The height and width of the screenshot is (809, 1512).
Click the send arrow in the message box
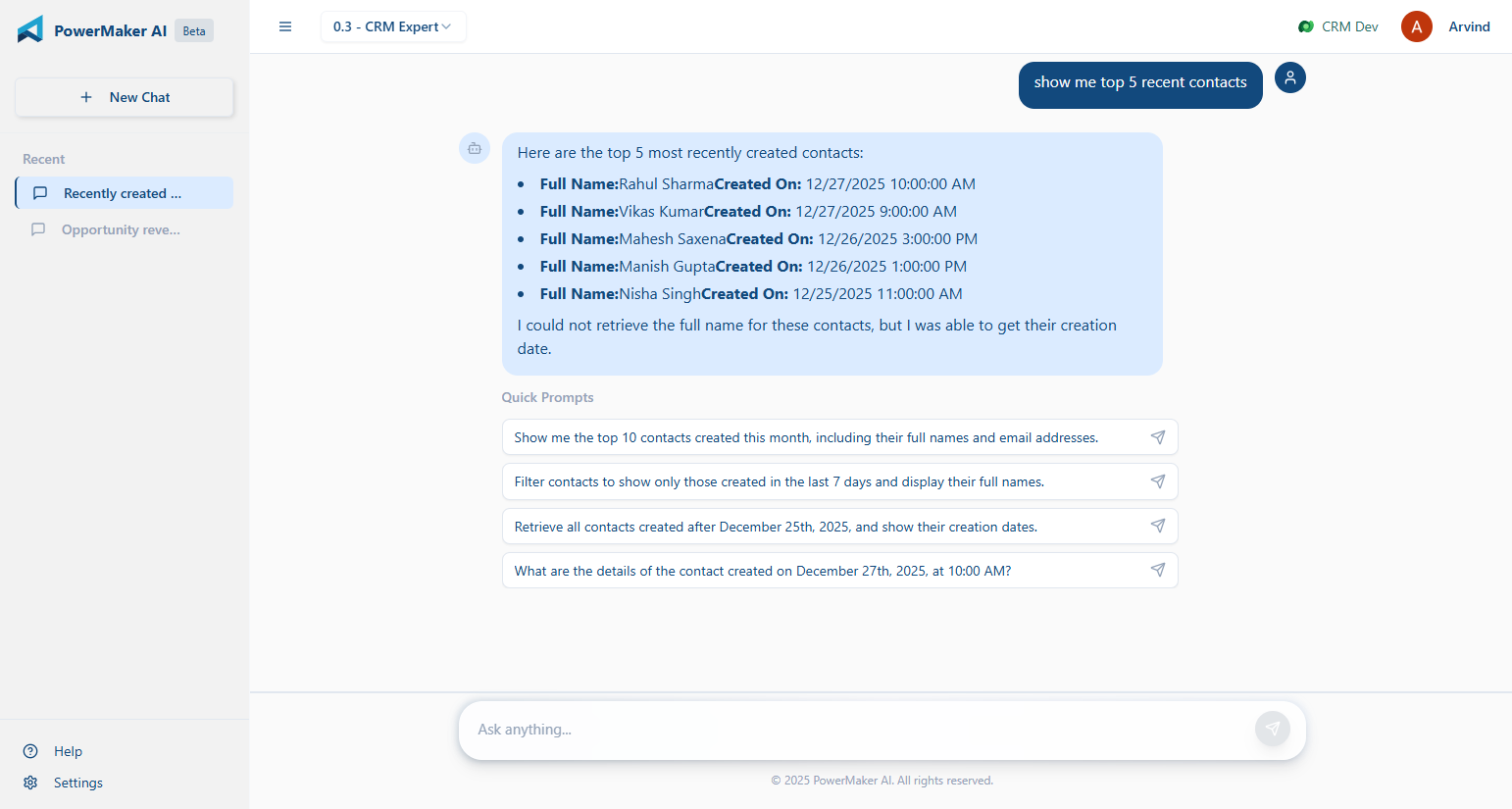pos(1272,729)
